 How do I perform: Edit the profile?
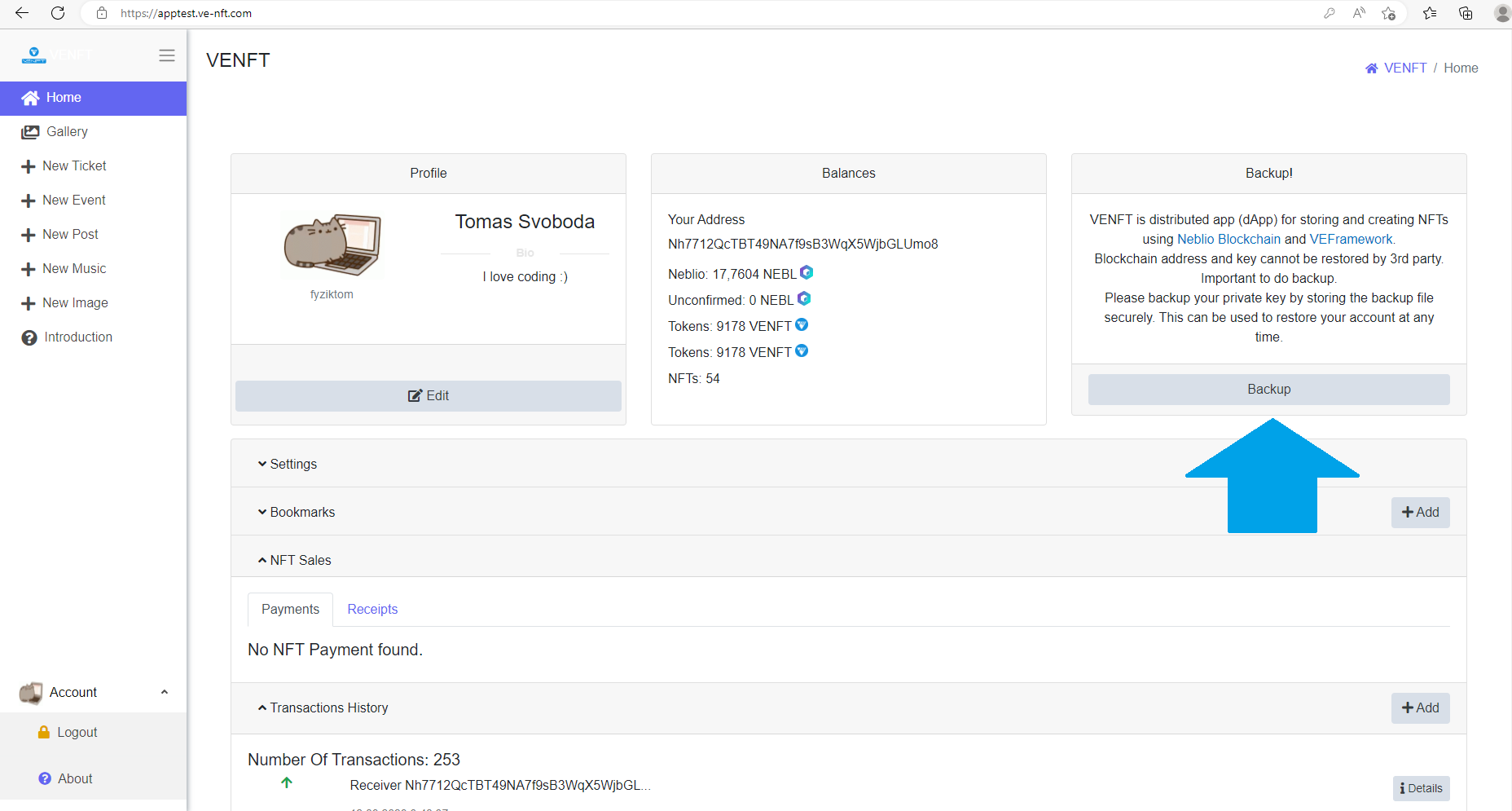click(x=429, y=396)
